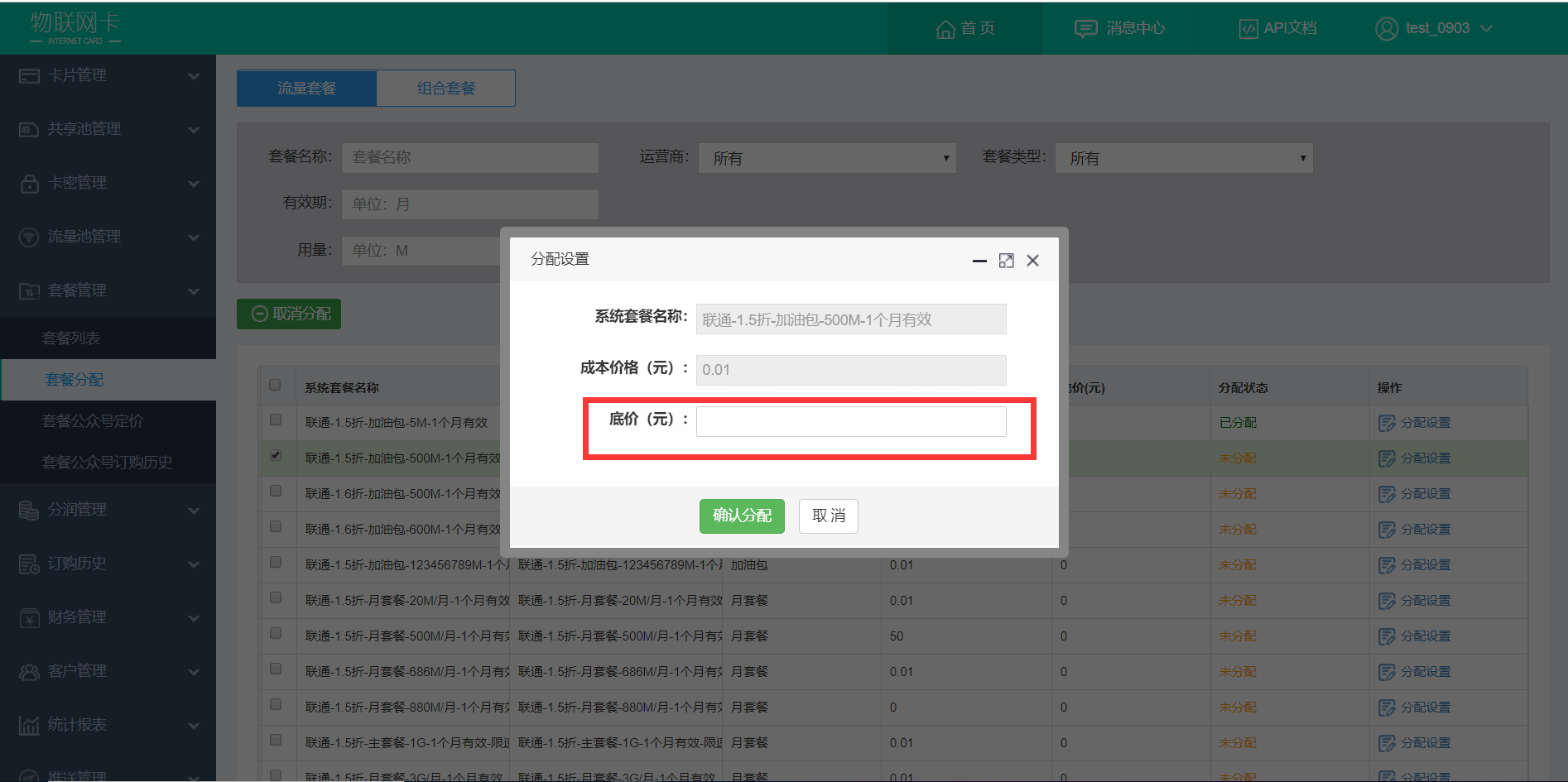Click the 财务管理 sidebar icon
The width and height of the screenshot is (1568, 782).
(29, 618)
